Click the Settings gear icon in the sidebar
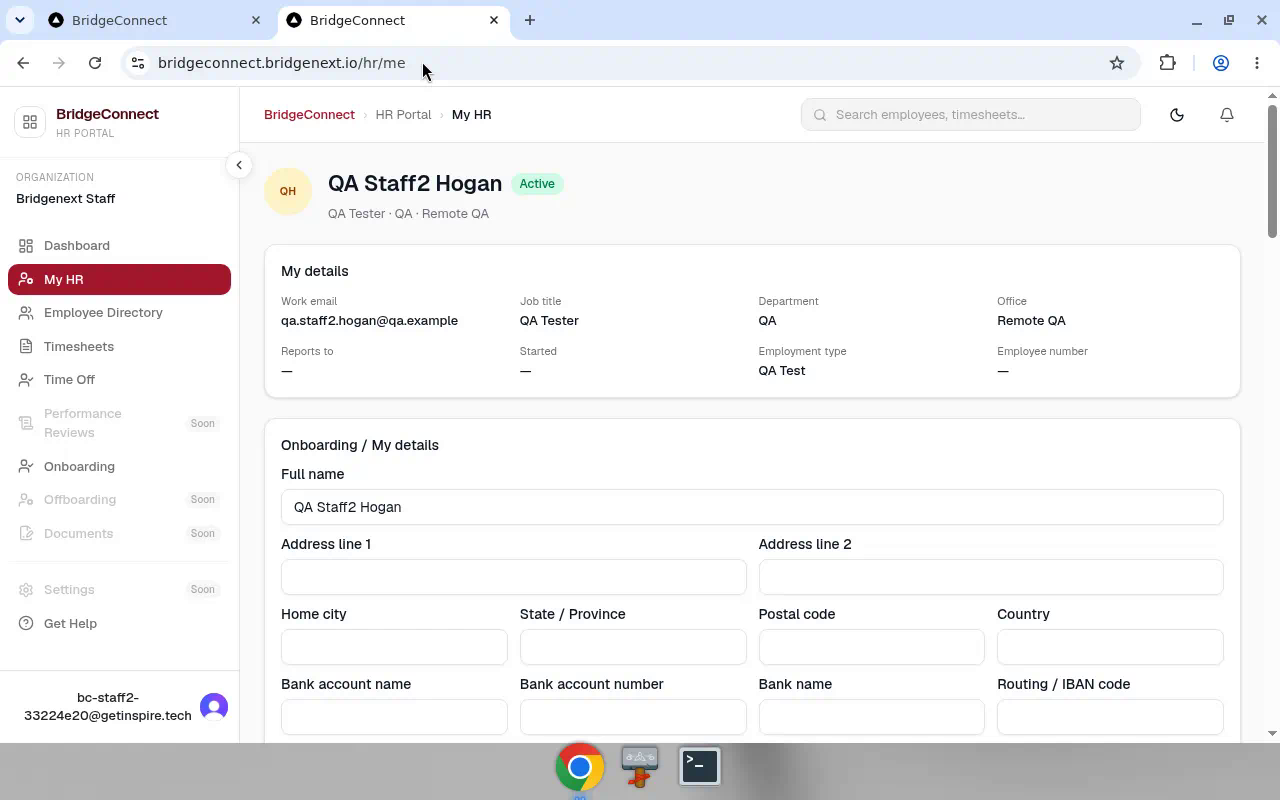The image size is (1280, 800). [26, 590]
